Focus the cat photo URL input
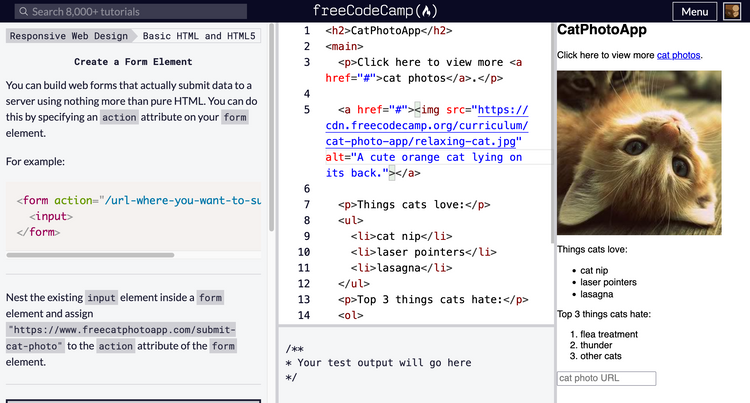Screen dimensions: 750x403 pyautogui.click(x=606, y=378)
